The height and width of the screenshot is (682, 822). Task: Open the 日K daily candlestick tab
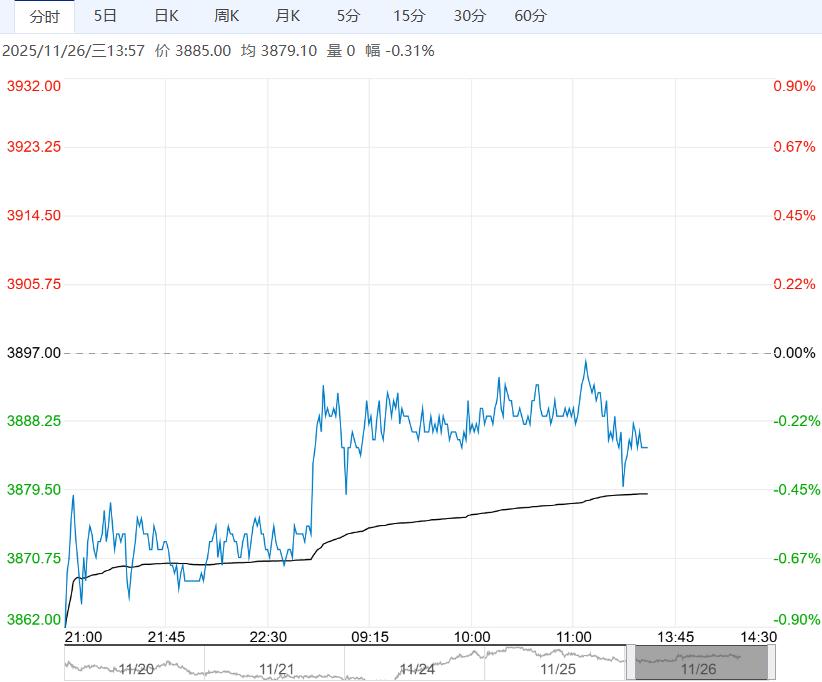tap(166, 17)
